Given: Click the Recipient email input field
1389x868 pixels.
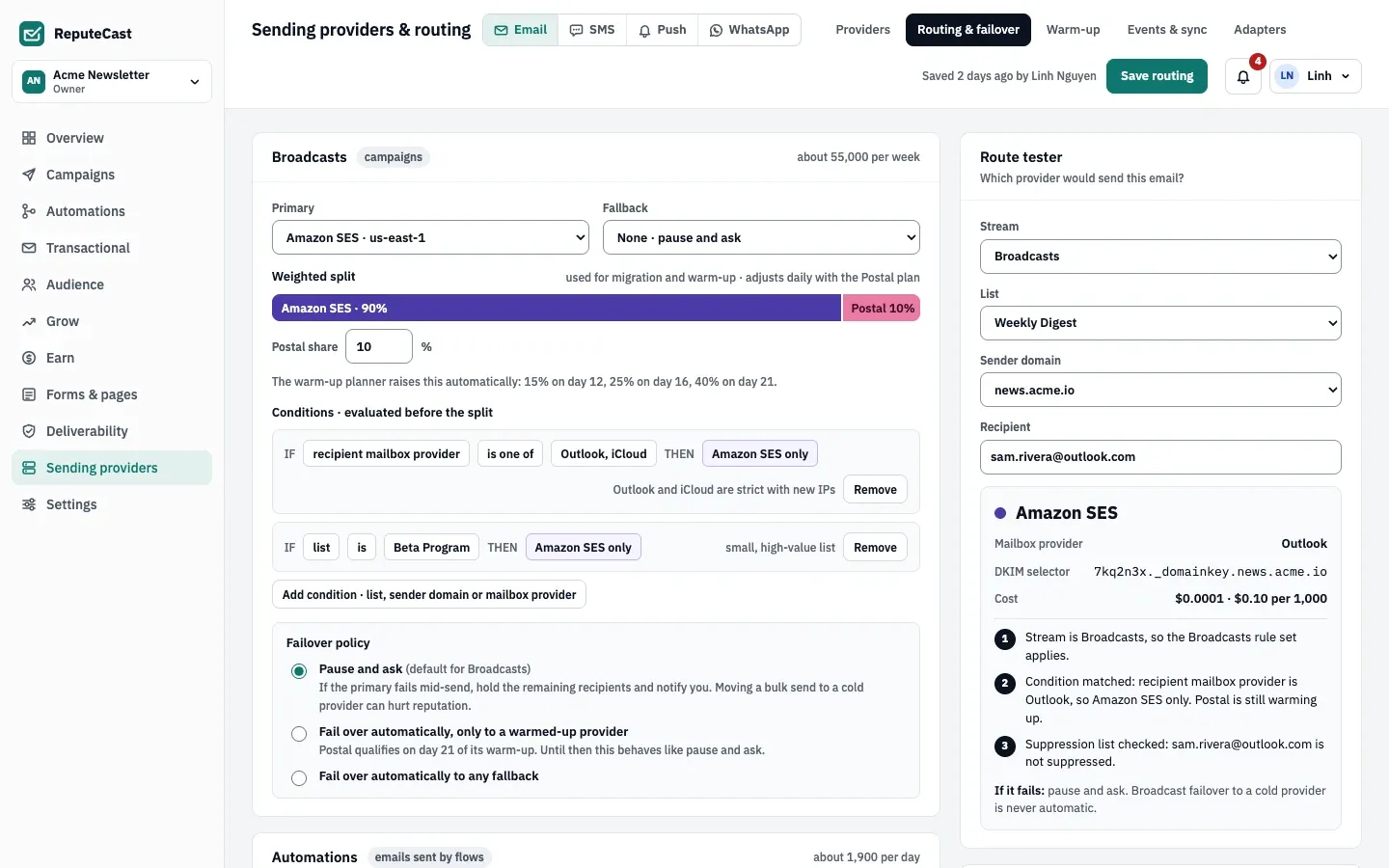Looking at the screenshot, I should click(x=1160, y=457).
